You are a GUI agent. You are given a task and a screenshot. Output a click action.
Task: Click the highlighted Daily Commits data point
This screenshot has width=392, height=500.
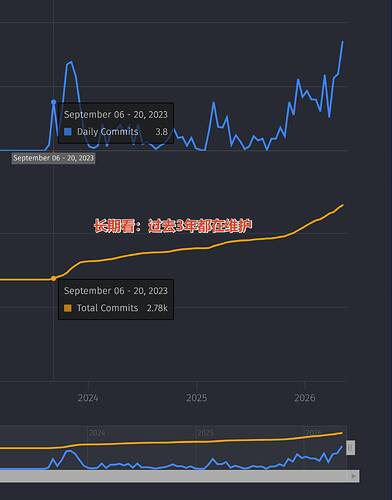coord(54,102)
